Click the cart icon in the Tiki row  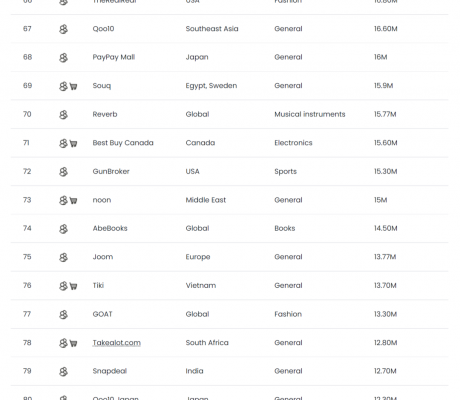[x=73, y=286]
